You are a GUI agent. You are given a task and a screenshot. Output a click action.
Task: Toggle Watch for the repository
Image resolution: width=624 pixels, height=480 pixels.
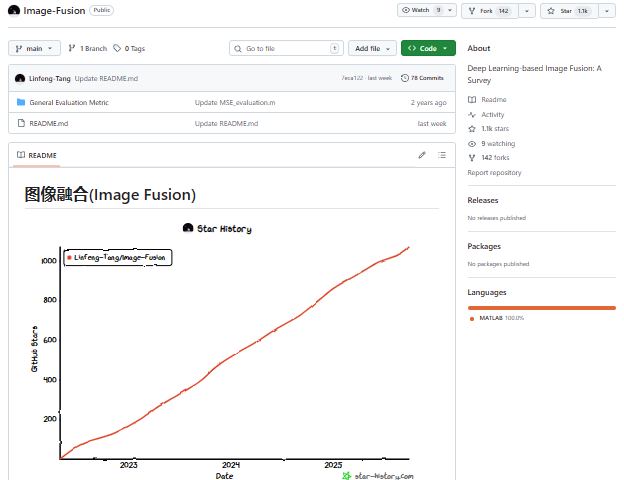click(x=420, y=11)
